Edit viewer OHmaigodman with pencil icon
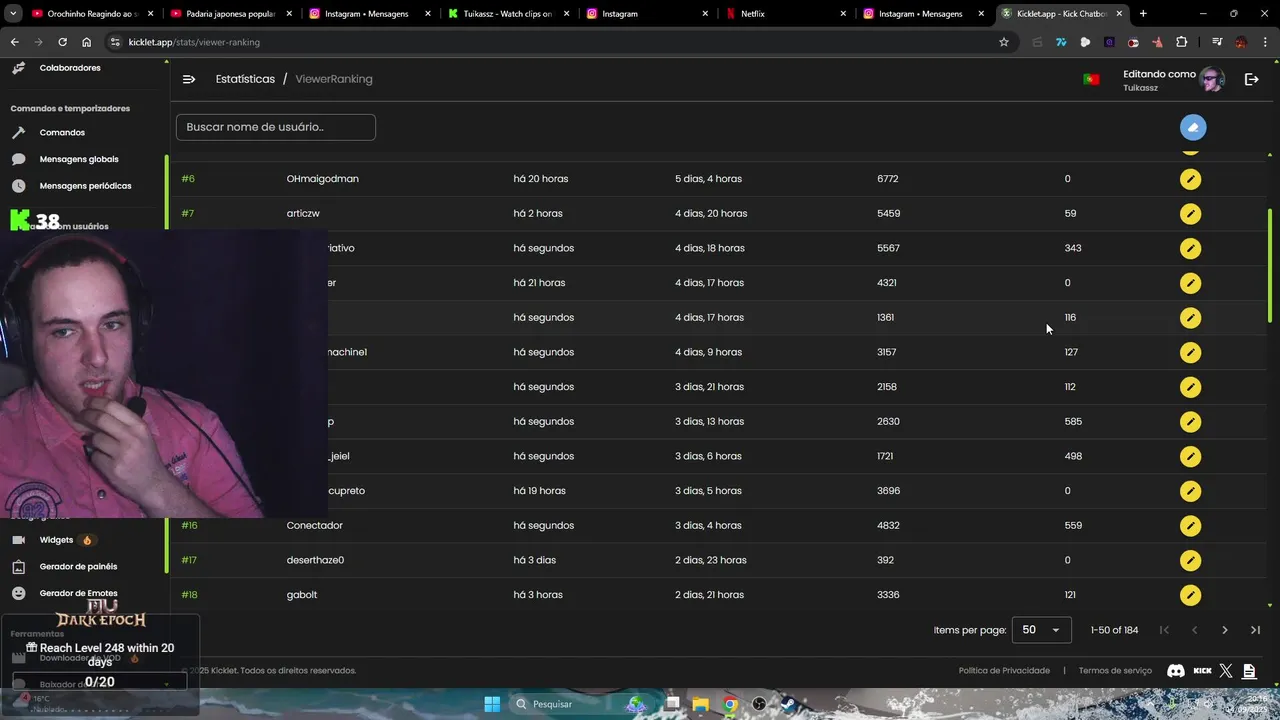Screen dimensions: 1280x720 pos(1190,179)
